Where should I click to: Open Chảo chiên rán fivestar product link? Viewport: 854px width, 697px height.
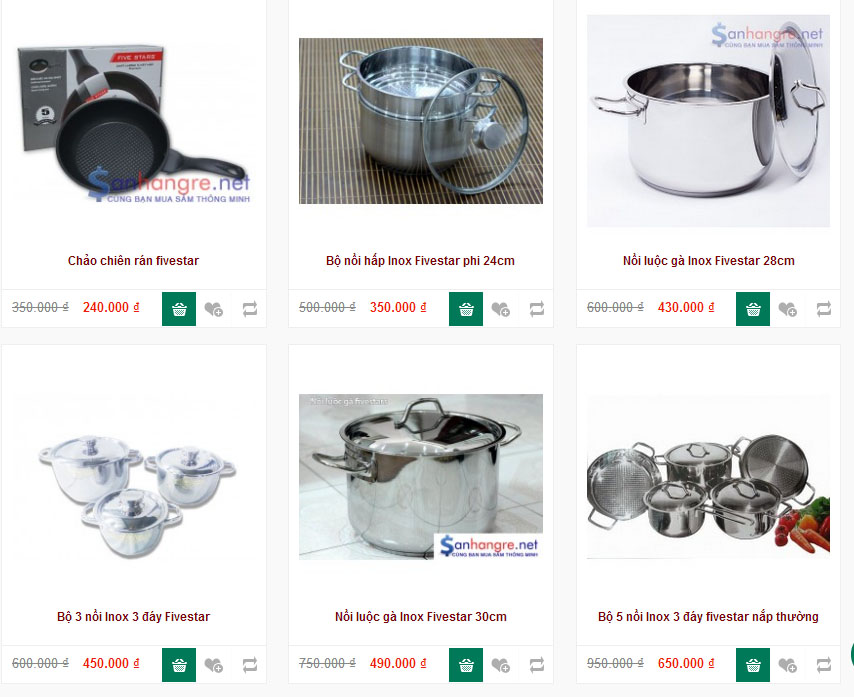click(x=133, y=261)
